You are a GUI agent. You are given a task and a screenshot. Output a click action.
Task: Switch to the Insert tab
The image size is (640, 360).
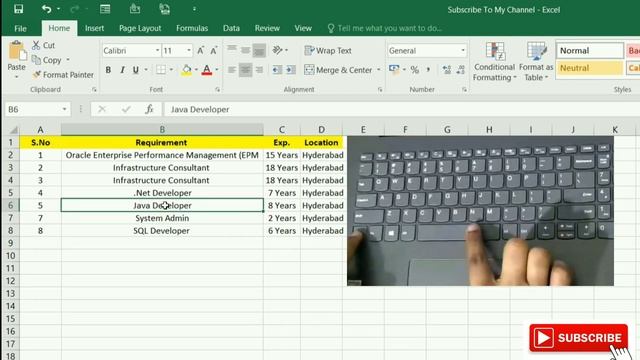94,28
